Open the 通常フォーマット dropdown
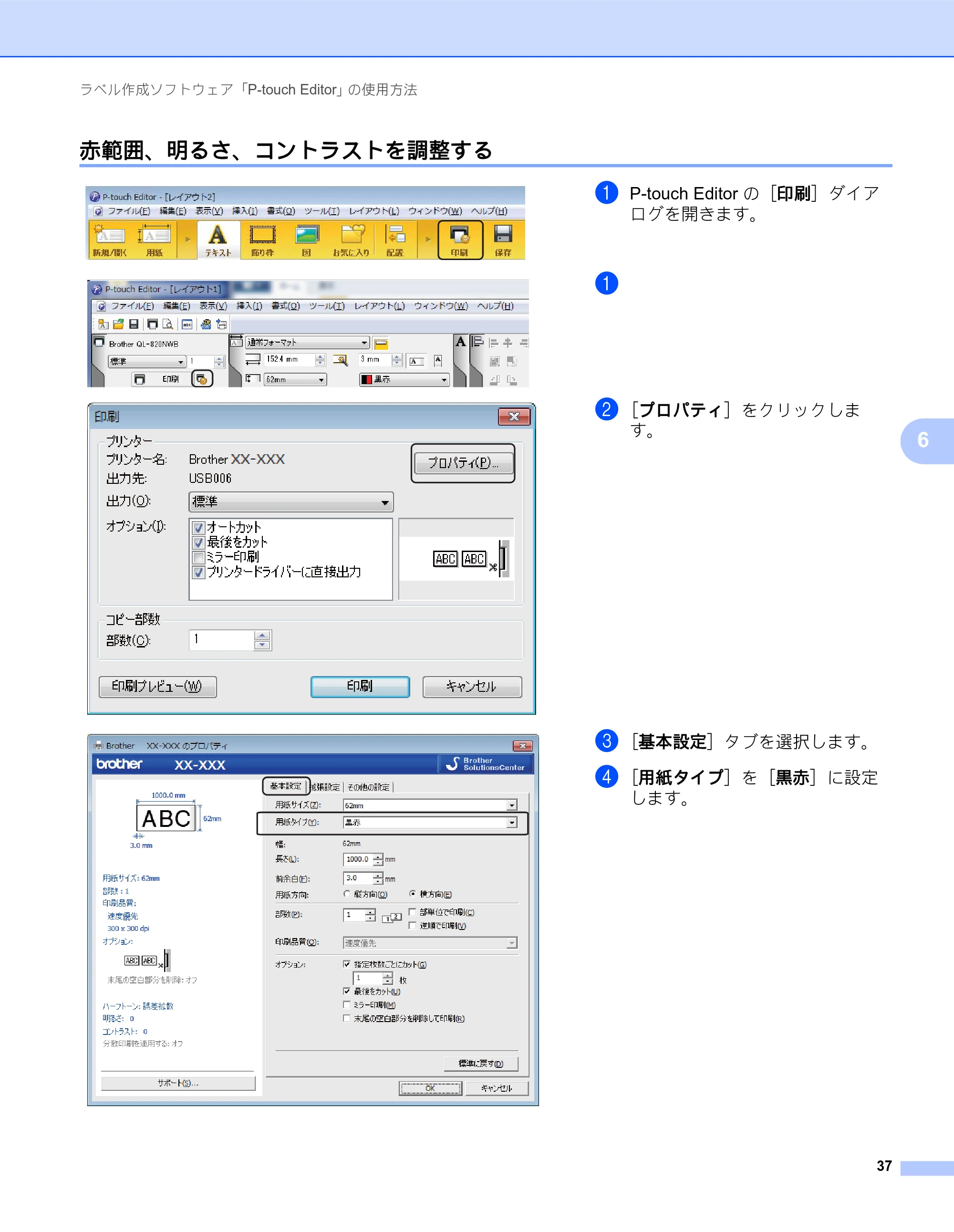954x1232 pixels. click(x=307, y=343)
